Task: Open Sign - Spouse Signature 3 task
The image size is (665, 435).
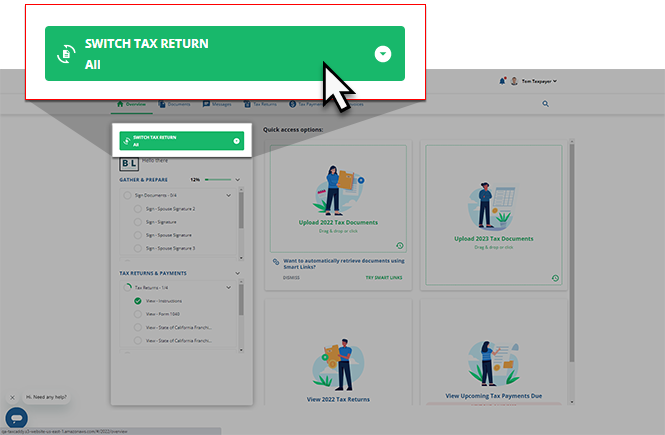Action: pyautogui.click(x=170, y=248)
